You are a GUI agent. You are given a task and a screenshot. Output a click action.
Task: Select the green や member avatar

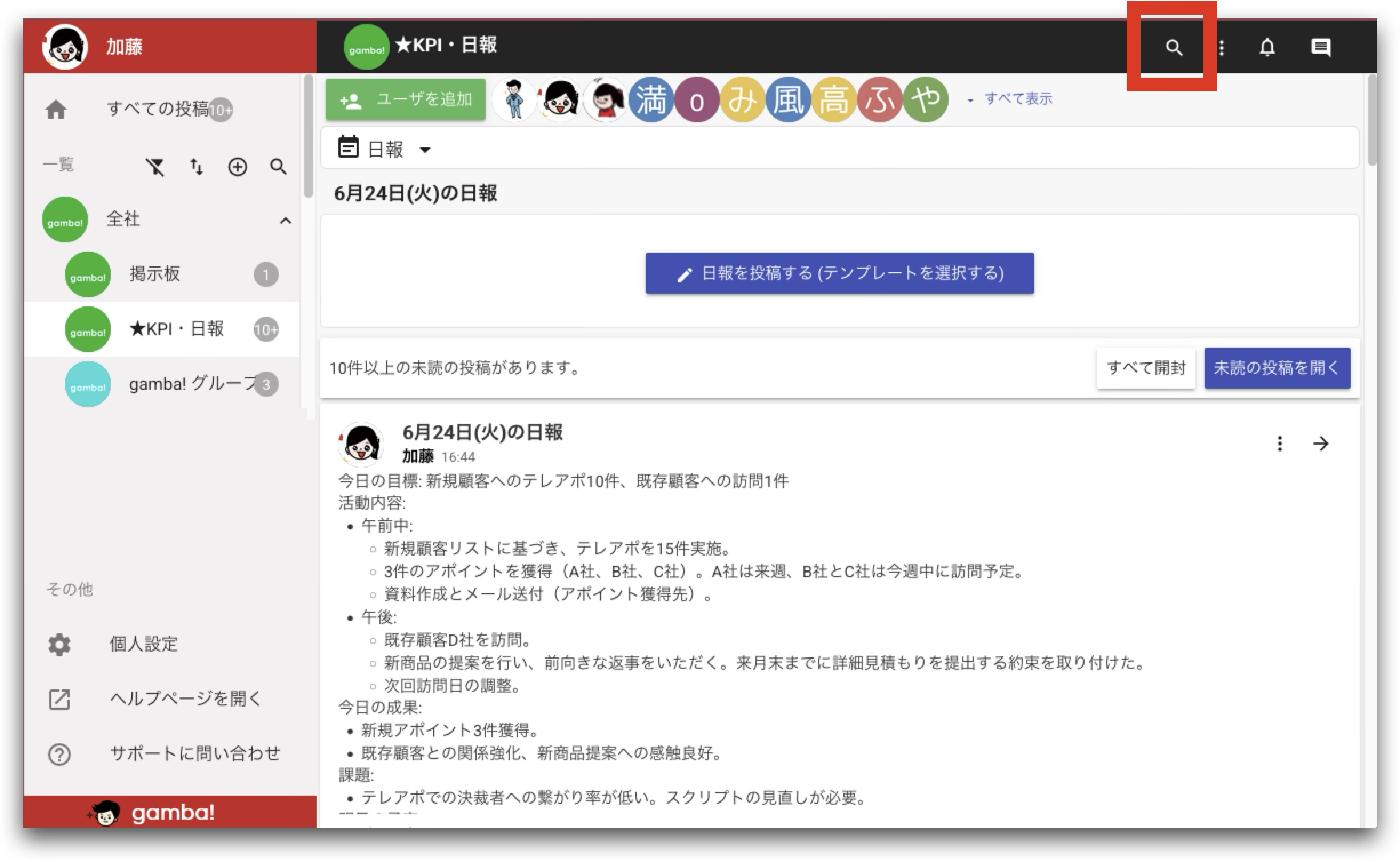pyautogui.click(x=925, y=99)
